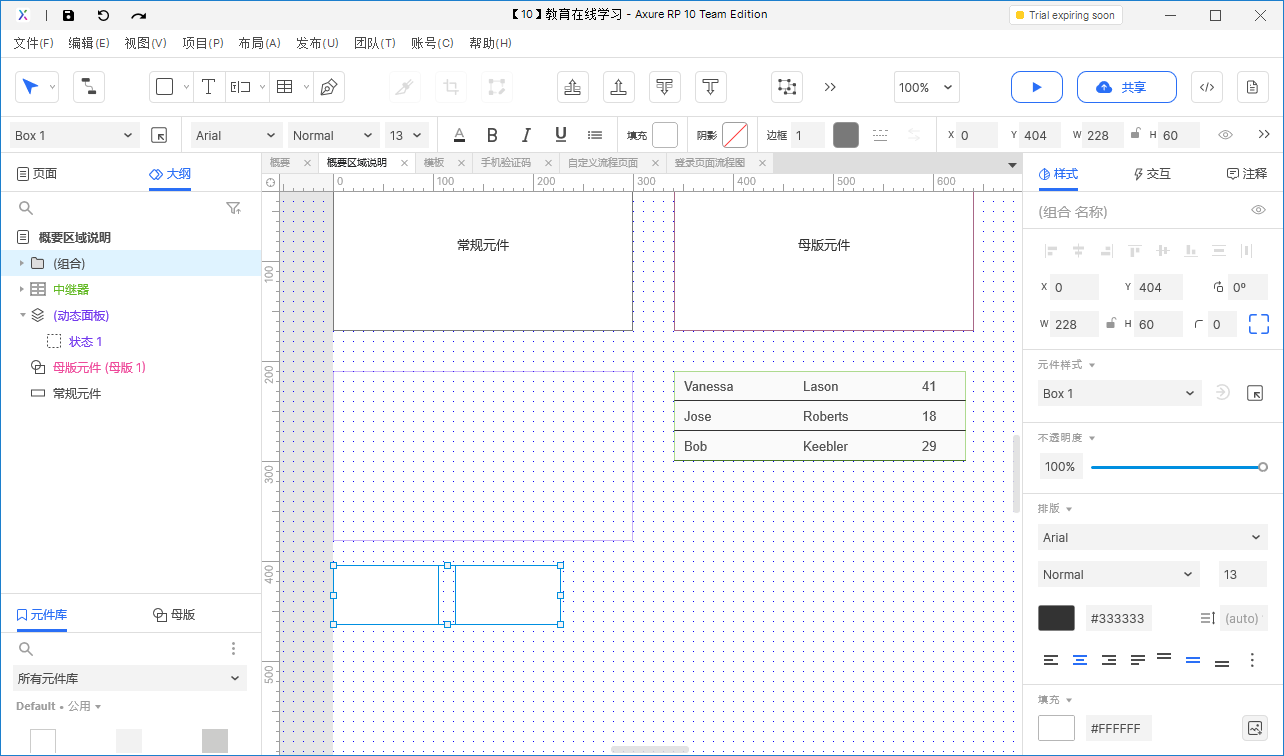Image resolution: width=1284 pixels, height=756 pixels.
Task: Select the Connector tool in the toolbar
Action: point(89,87)
